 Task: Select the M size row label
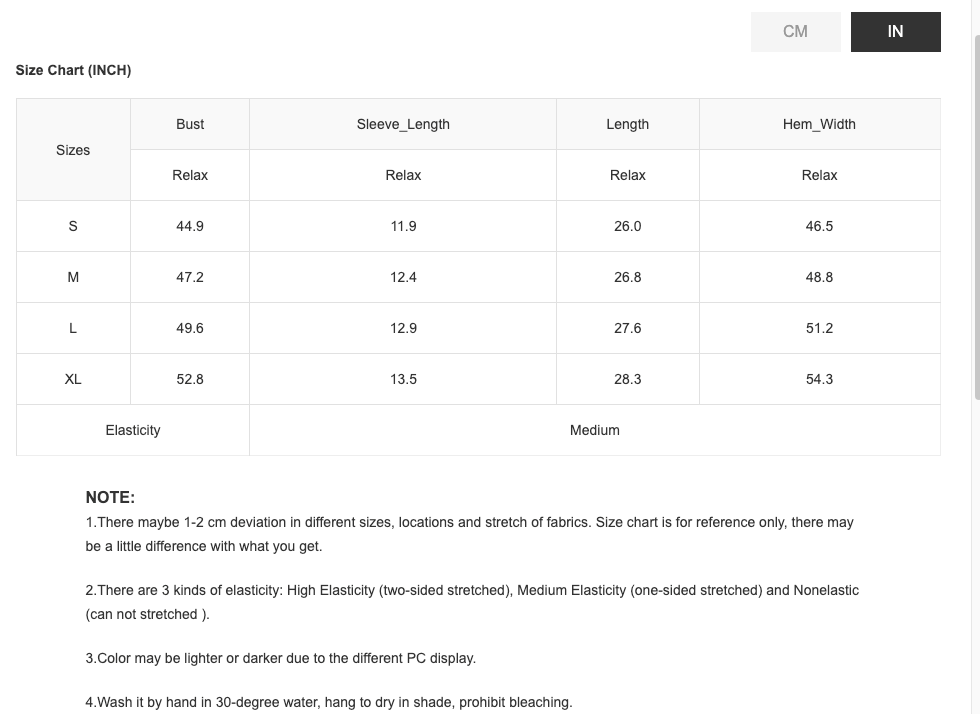tap(73, 277)
